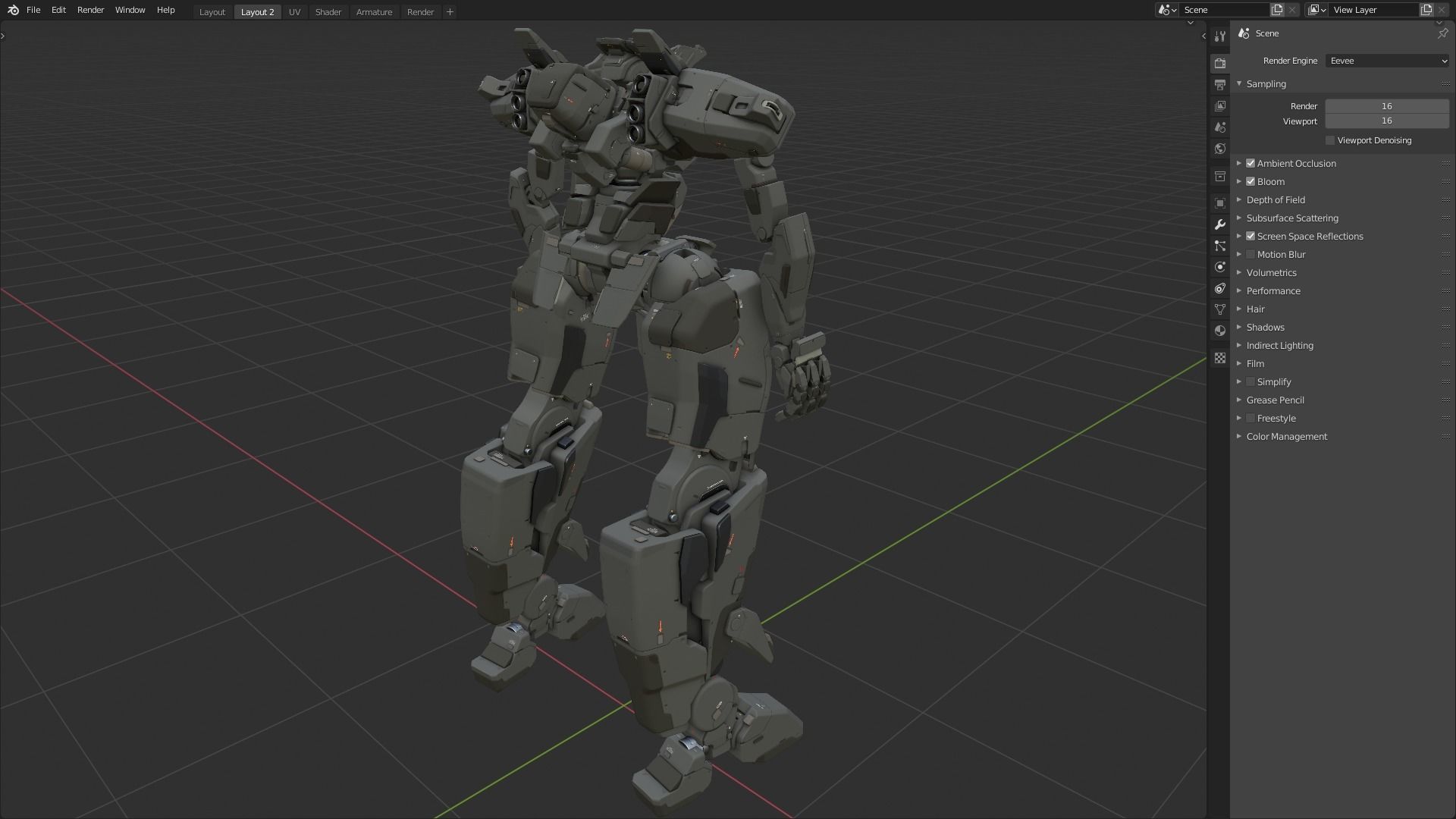The image size is (1456, 819).
Task: Open the Object Data properties tab
Action: (1219, 309)
